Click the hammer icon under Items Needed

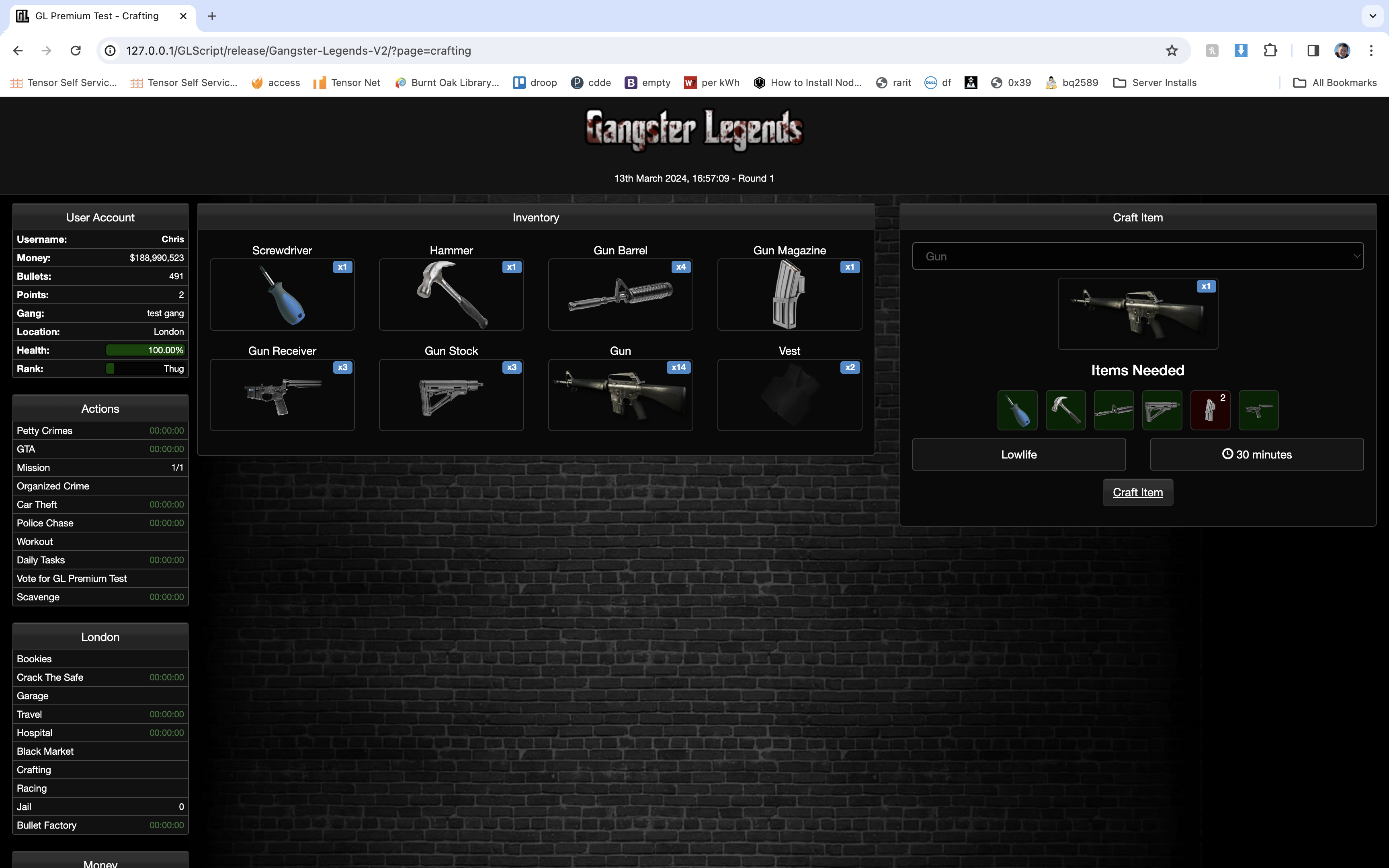coord(1065,410)
